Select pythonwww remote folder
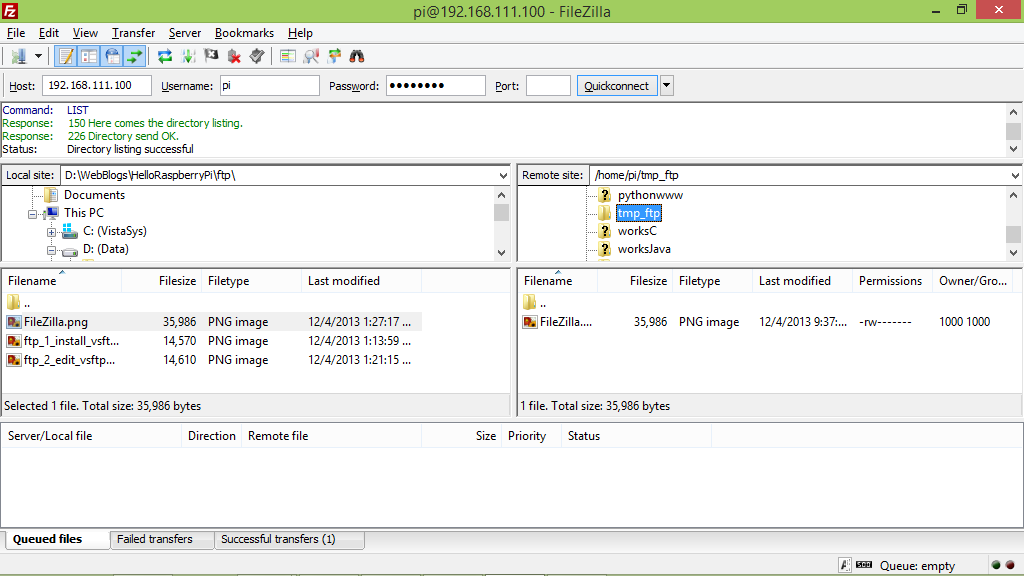 tap(650, 195)
